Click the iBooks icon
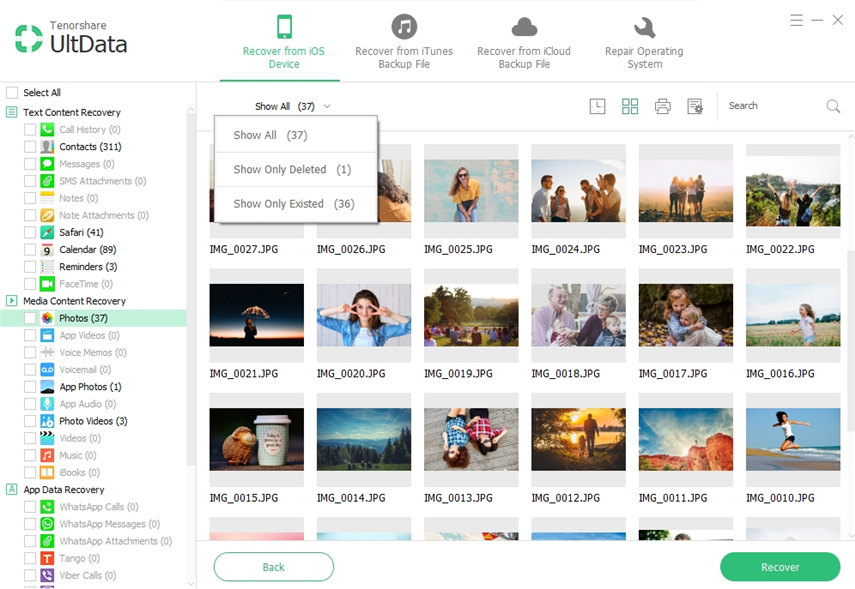This screenshot has height=589, width=855. tap(47, 472)
